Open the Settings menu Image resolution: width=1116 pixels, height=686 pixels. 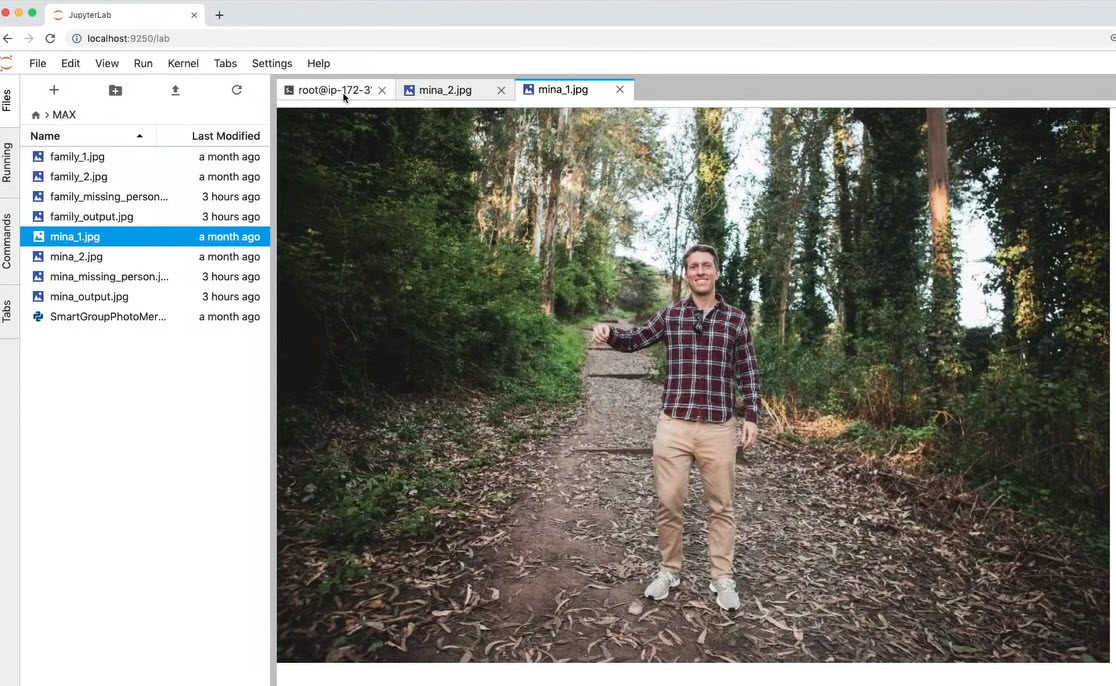coord(272,63)
